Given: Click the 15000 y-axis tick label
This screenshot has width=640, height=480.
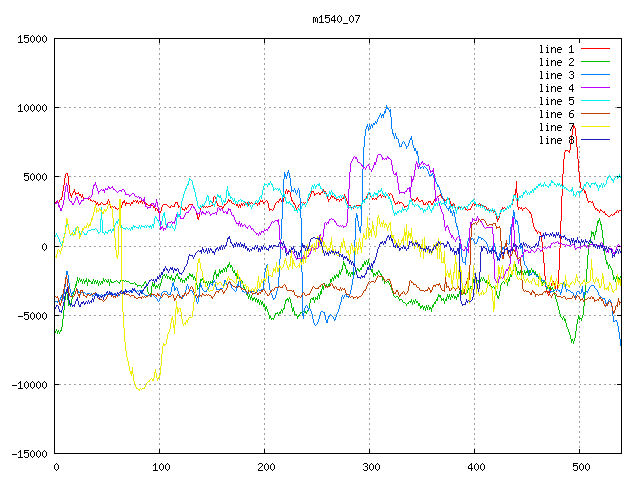Looking at the screenshot, I should coord(32,39).
